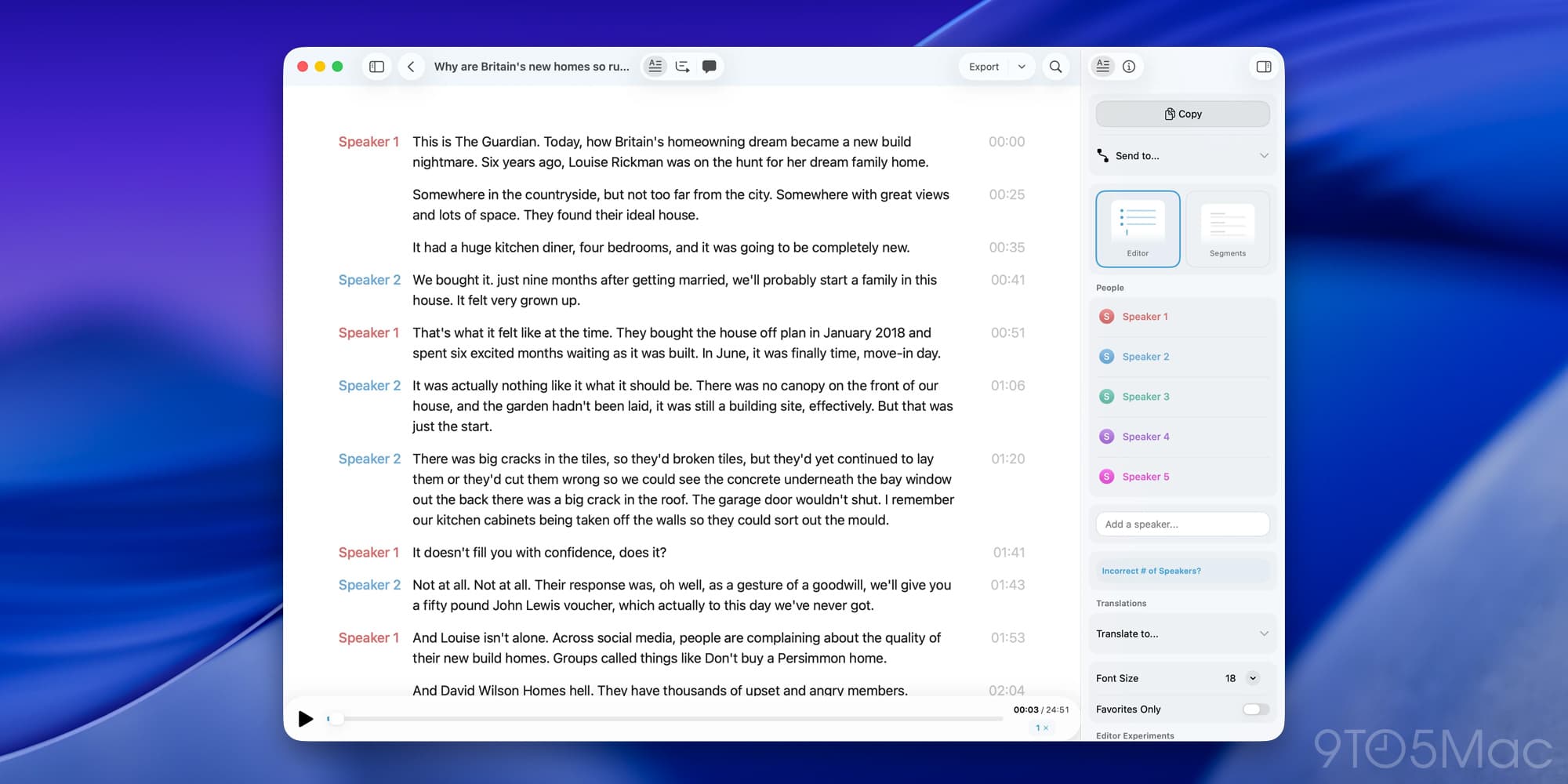Click Speaker 2 label beside 'There was big cracks'

coord(369,459)
